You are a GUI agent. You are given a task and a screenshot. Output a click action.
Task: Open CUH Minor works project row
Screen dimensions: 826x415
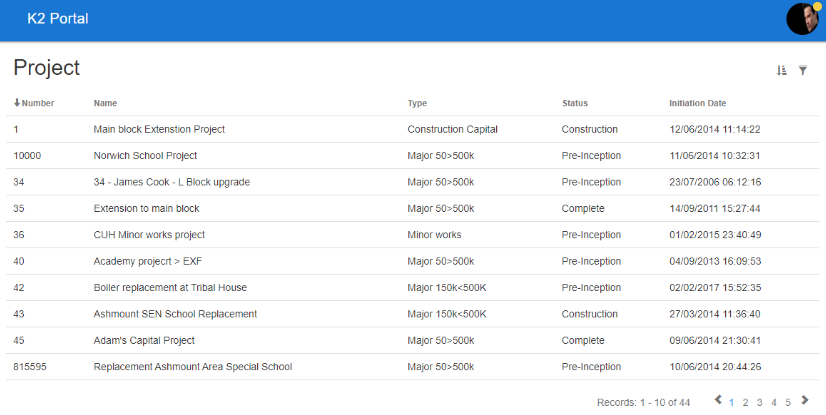(149, 235)
